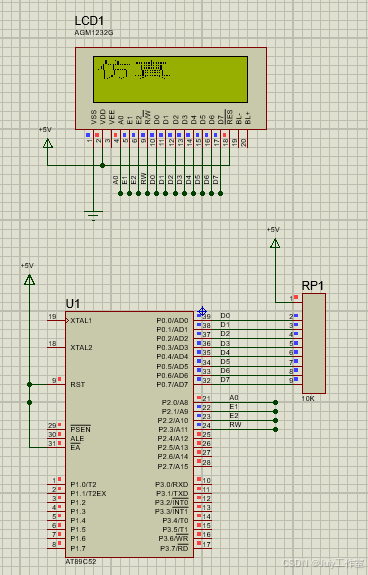Click the ground terminal symbol
Viewport: 368px width, 575px height.
click(x=93, y=215)
